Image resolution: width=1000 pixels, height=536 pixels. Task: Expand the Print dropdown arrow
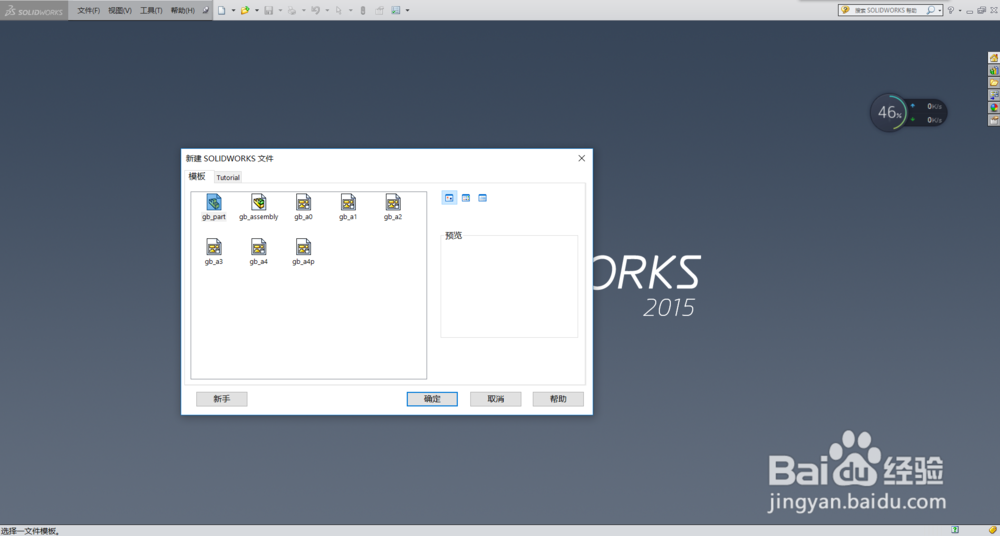coord(304,10)
